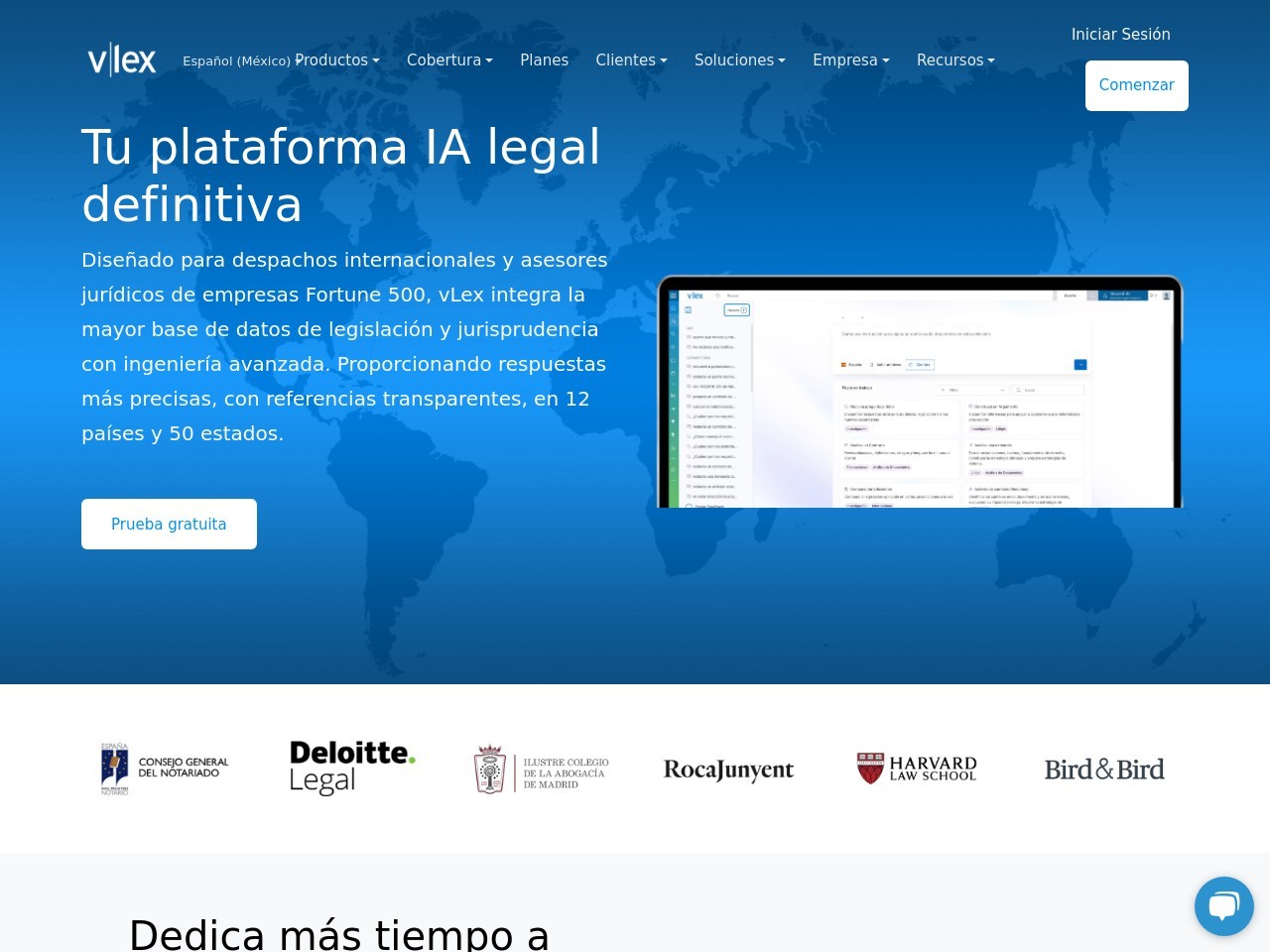Click the Consejo General del Notariado logo

coord(164,769)
